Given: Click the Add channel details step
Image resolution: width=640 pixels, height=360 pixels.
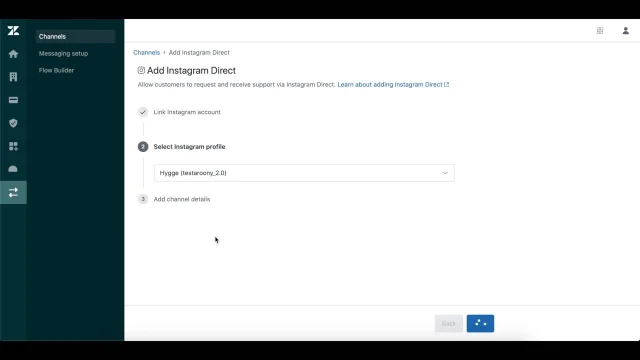Looking at the screenshot, I should point(182,199).
